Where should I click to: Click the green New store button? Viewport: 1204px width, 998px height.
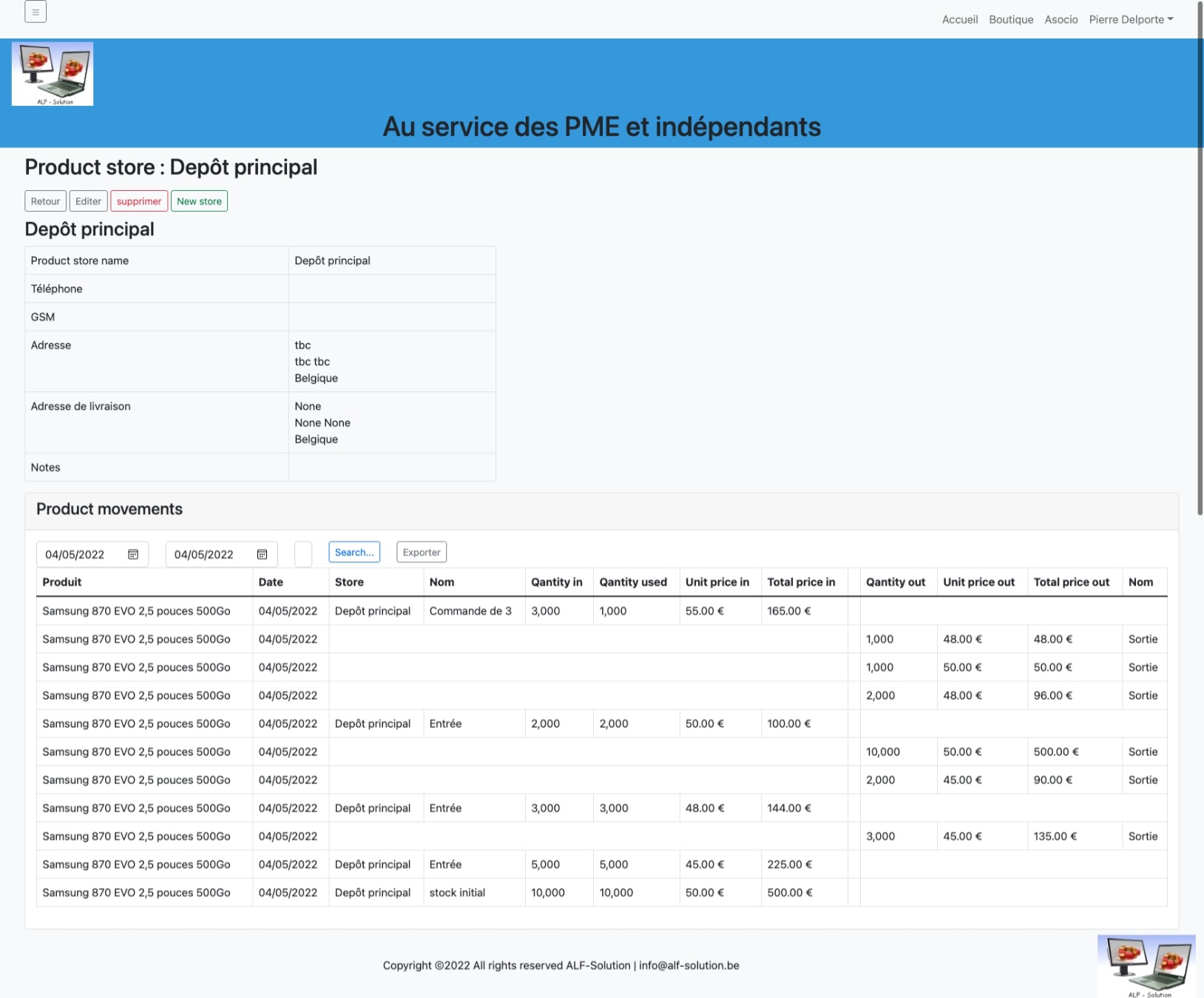(x=199, y=201)
